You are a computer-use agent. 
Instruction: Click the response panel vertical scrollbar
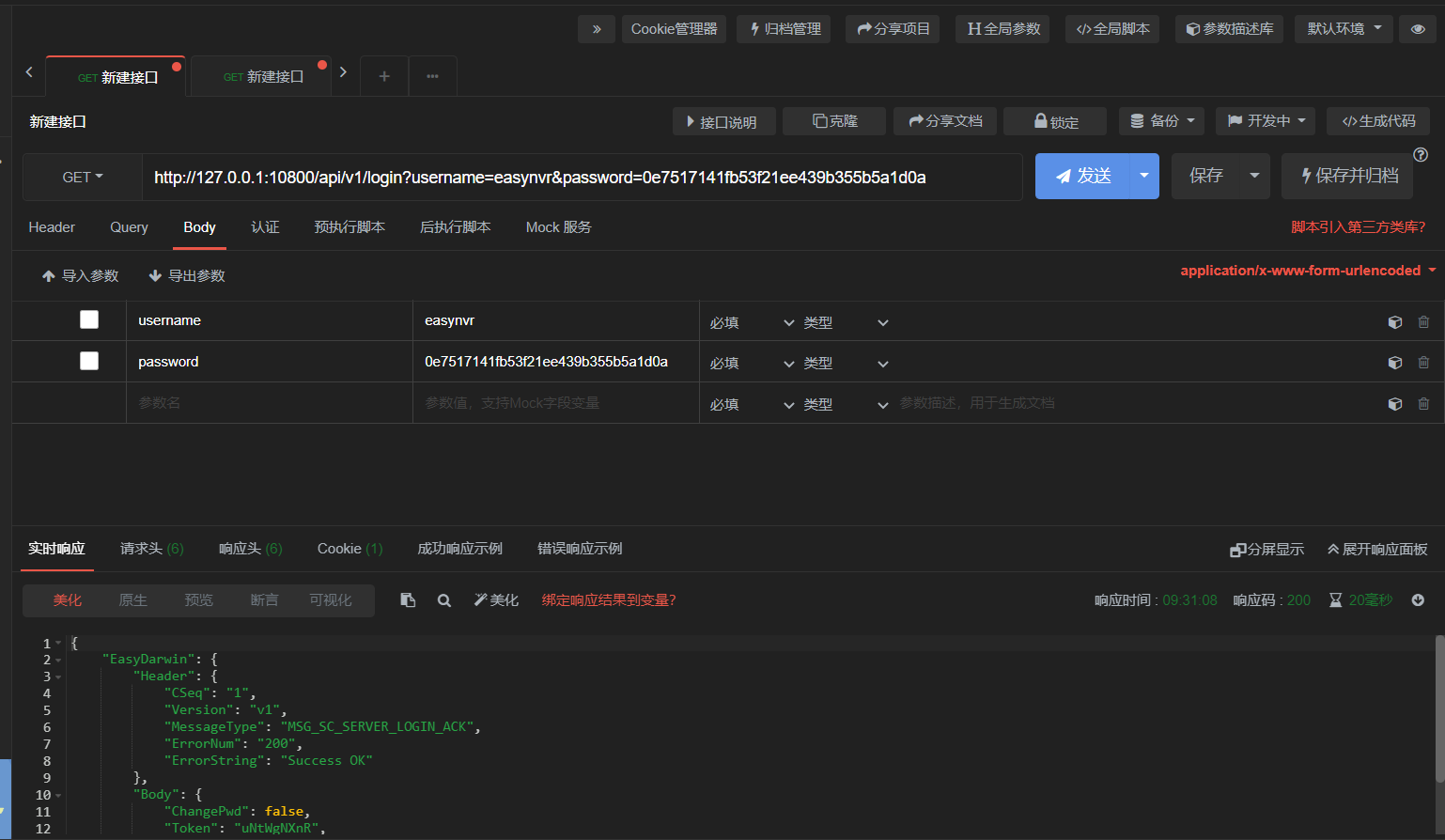pos(1439,709)
